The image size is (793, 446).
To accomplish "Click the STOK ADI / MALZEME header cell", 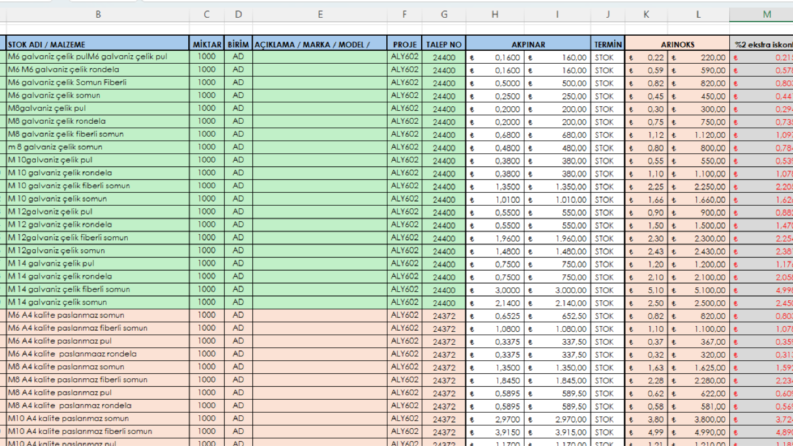I will pyautogui.click(x=98, y=44).
